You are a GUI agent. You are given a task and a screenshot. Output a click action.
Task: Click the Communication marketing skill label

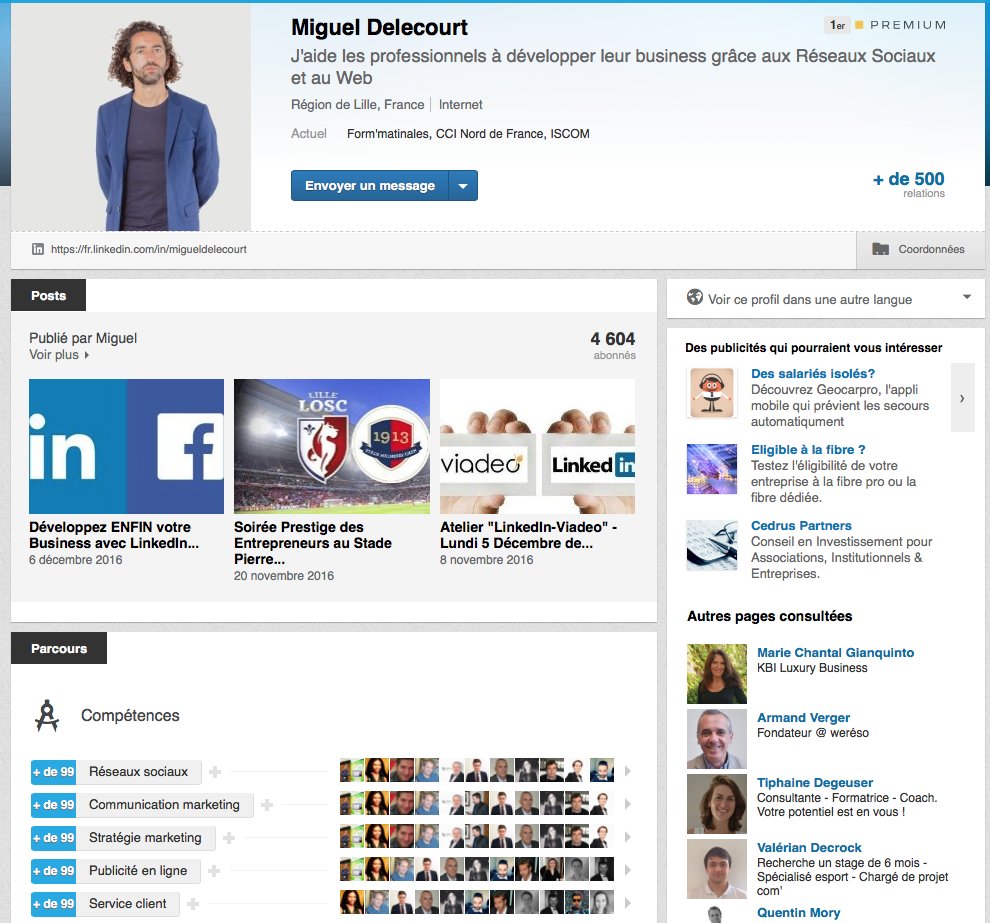tap(164, 804)
